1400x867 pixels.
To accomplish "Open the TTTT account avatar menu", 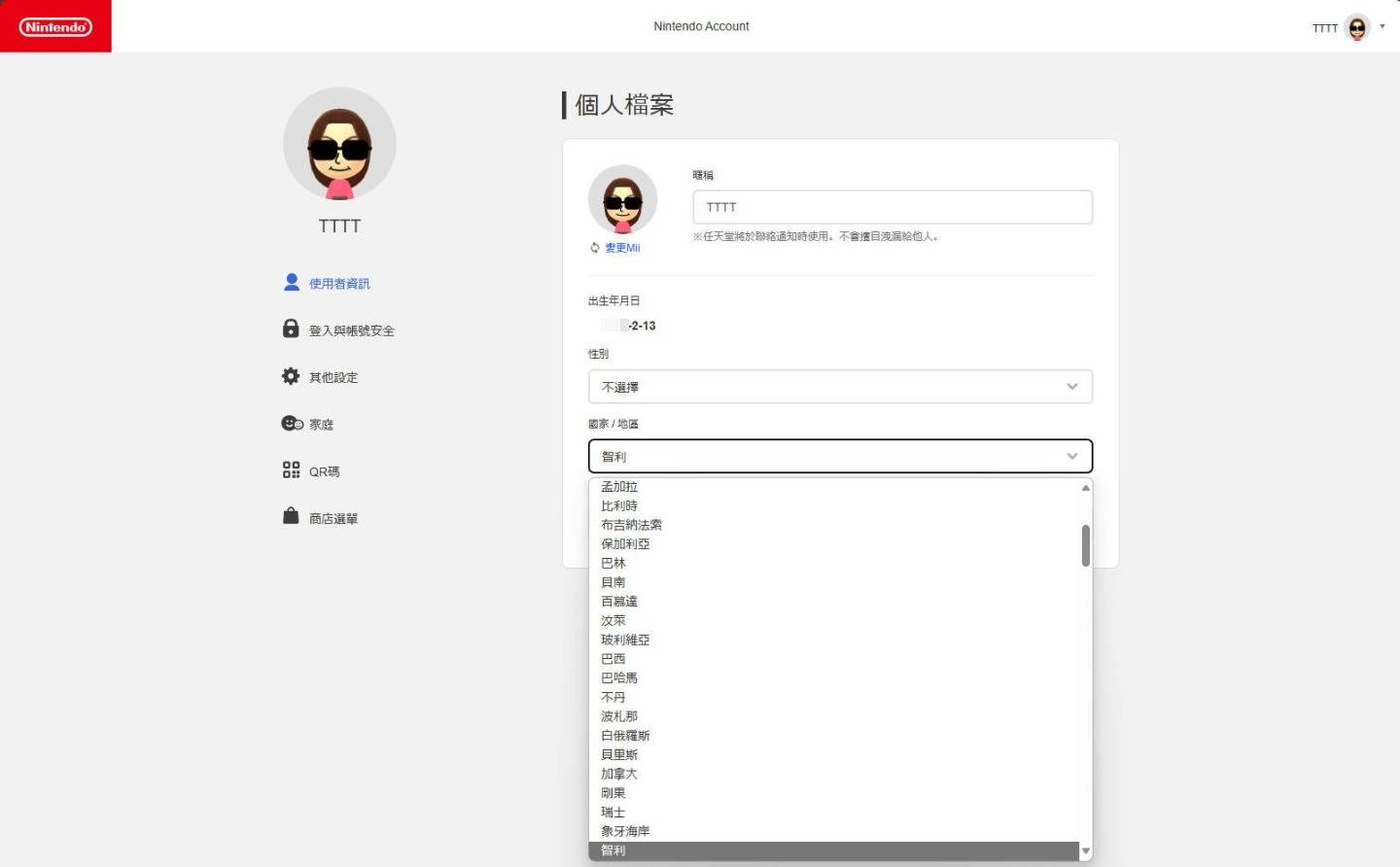I will pos(1356,27).
